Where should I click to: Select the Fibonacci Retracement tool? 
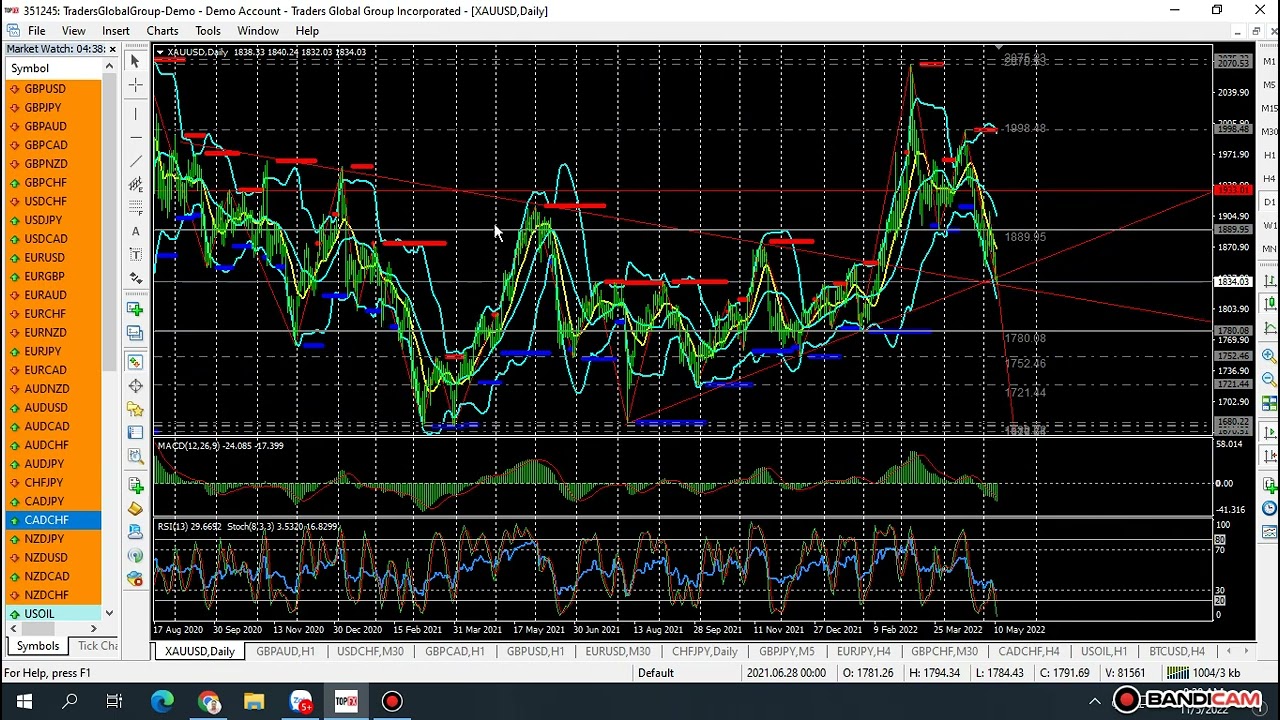[135, 208]
